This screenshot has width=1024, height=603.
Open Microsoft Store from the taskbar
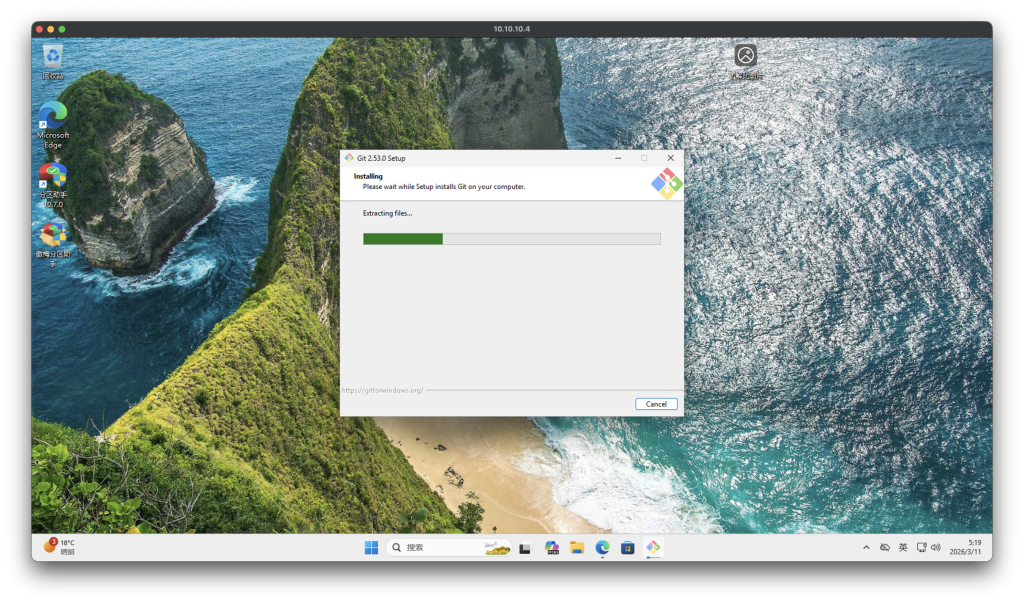[x=628, y=547]
